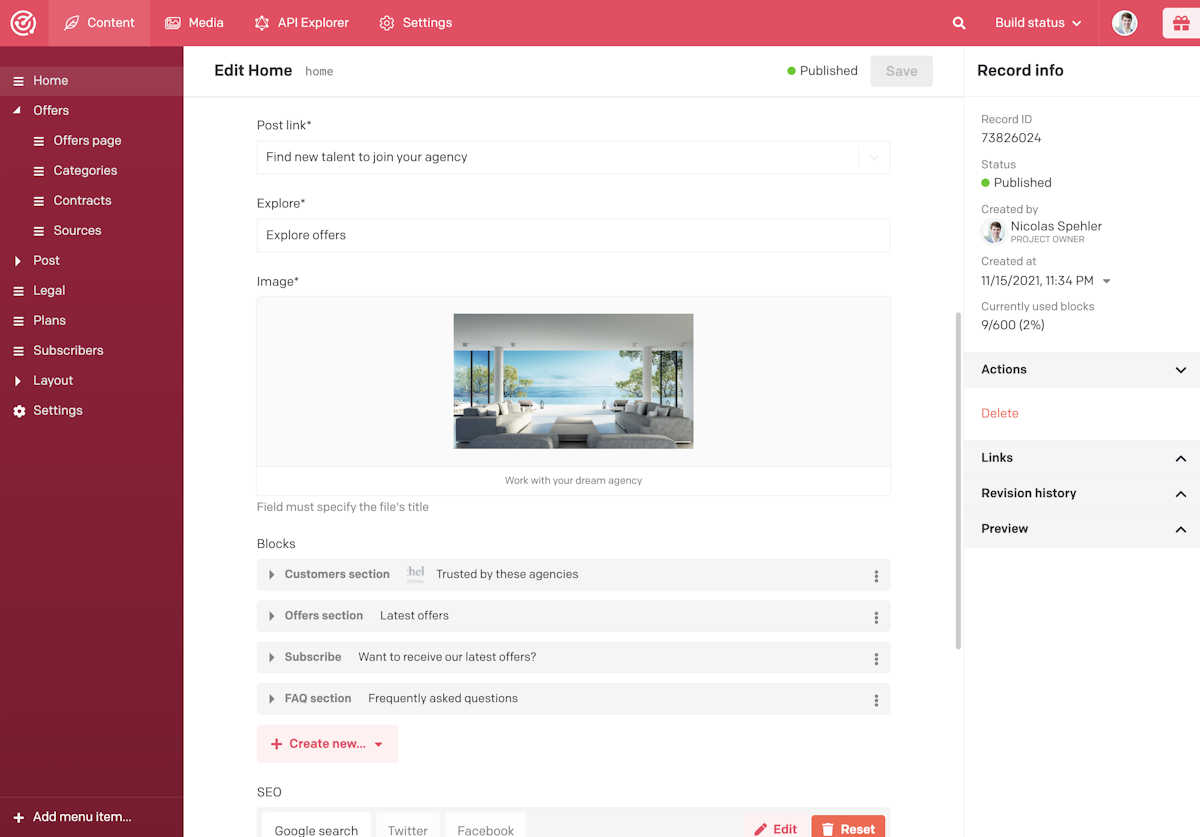1200x837 pixels.
Task: Expand the Customers section block
Action: click(271, 574)
